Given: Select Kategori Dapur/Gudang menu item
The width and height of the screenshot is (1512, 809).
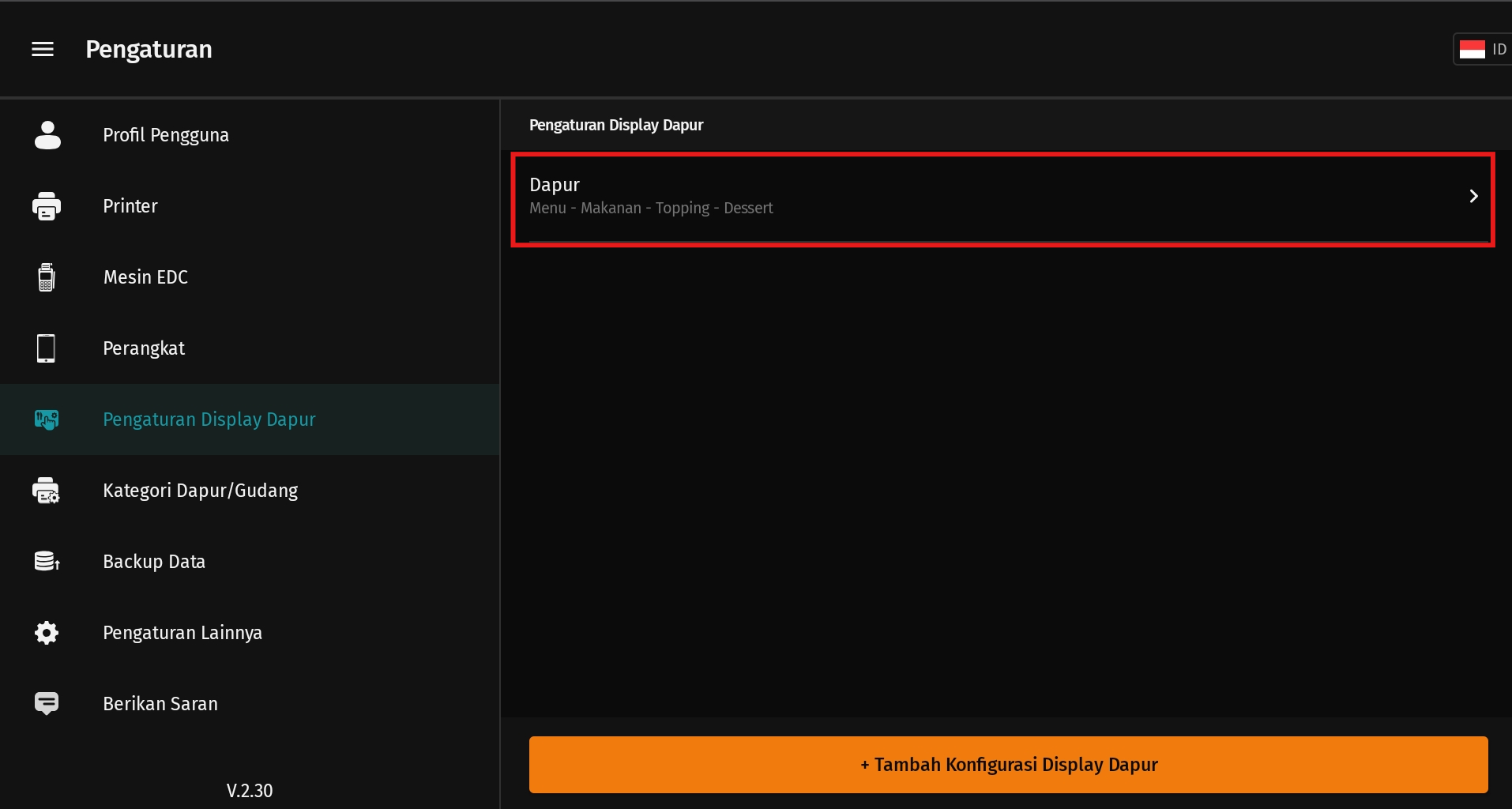Looking at the screenshot, I should [201, 491].
